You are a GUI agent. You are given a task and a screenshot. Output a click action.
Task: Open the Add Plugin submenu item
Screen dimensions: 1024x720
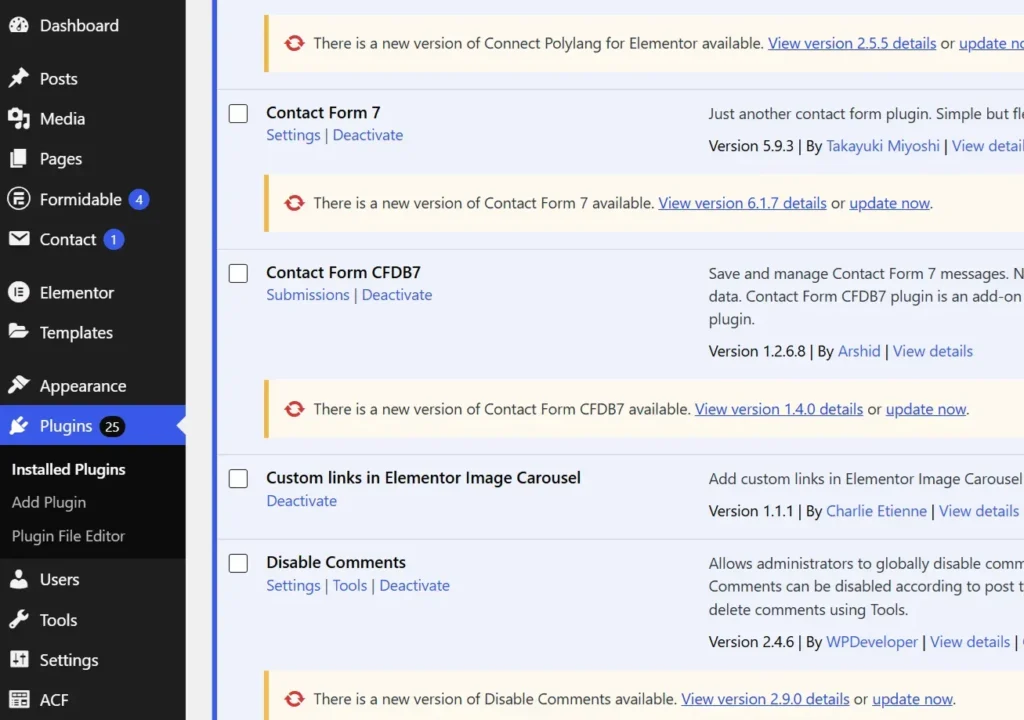tap(49, 502)
